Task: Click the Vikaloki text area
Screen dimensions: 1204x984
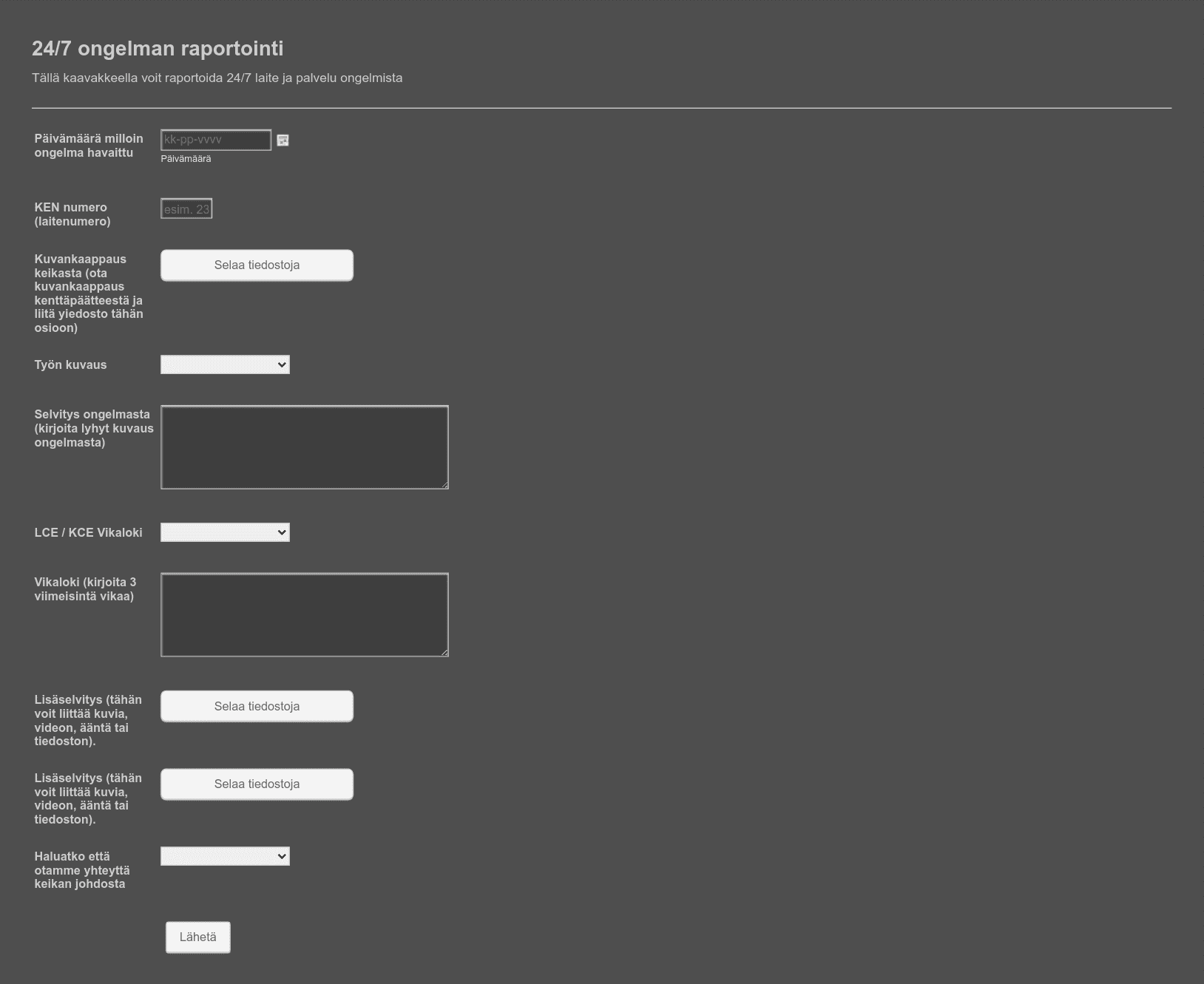Action: tap(305, 614)
